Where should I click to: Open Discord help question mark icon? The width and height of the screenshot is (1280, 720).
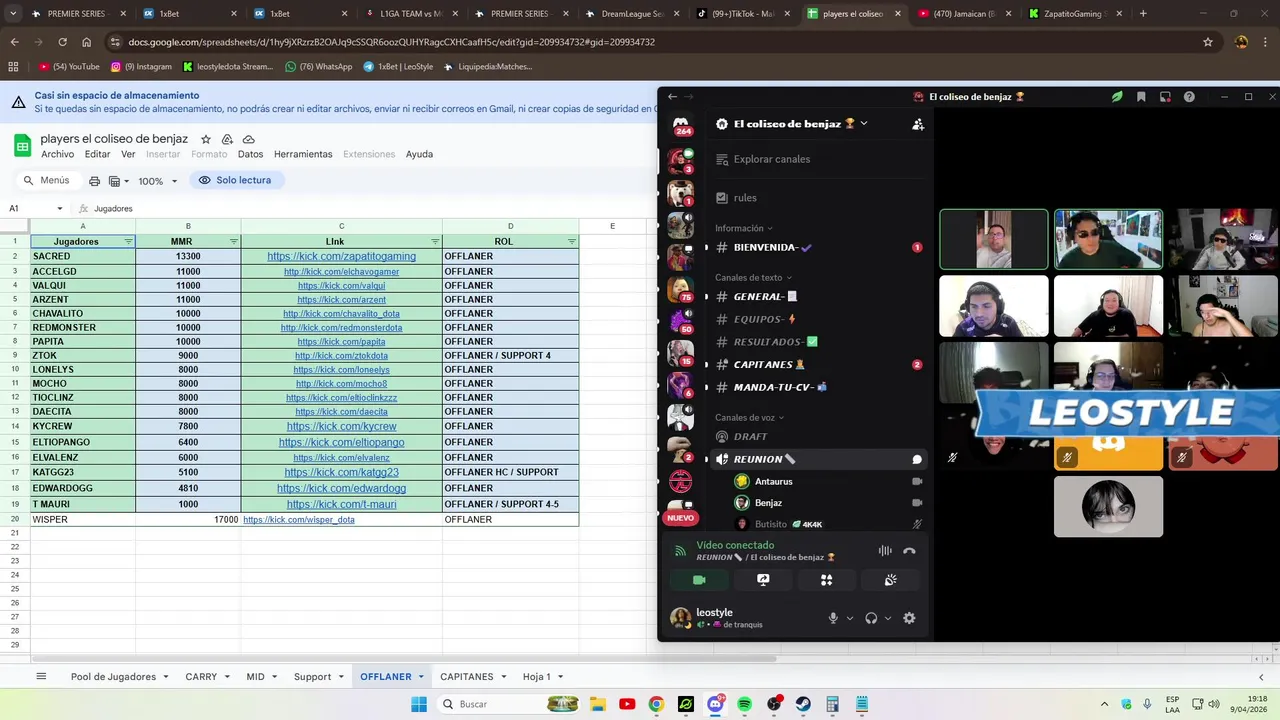tap(1189, 97)
